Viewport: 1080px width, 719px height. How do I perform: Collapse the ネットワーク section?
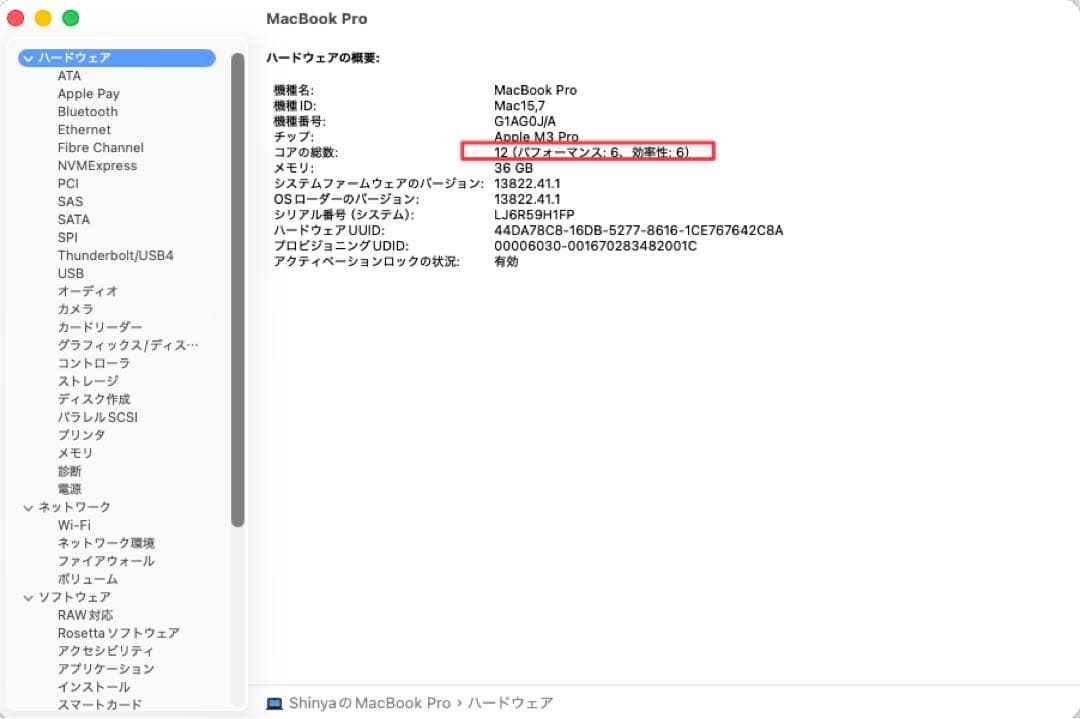(x=27, y=507)
